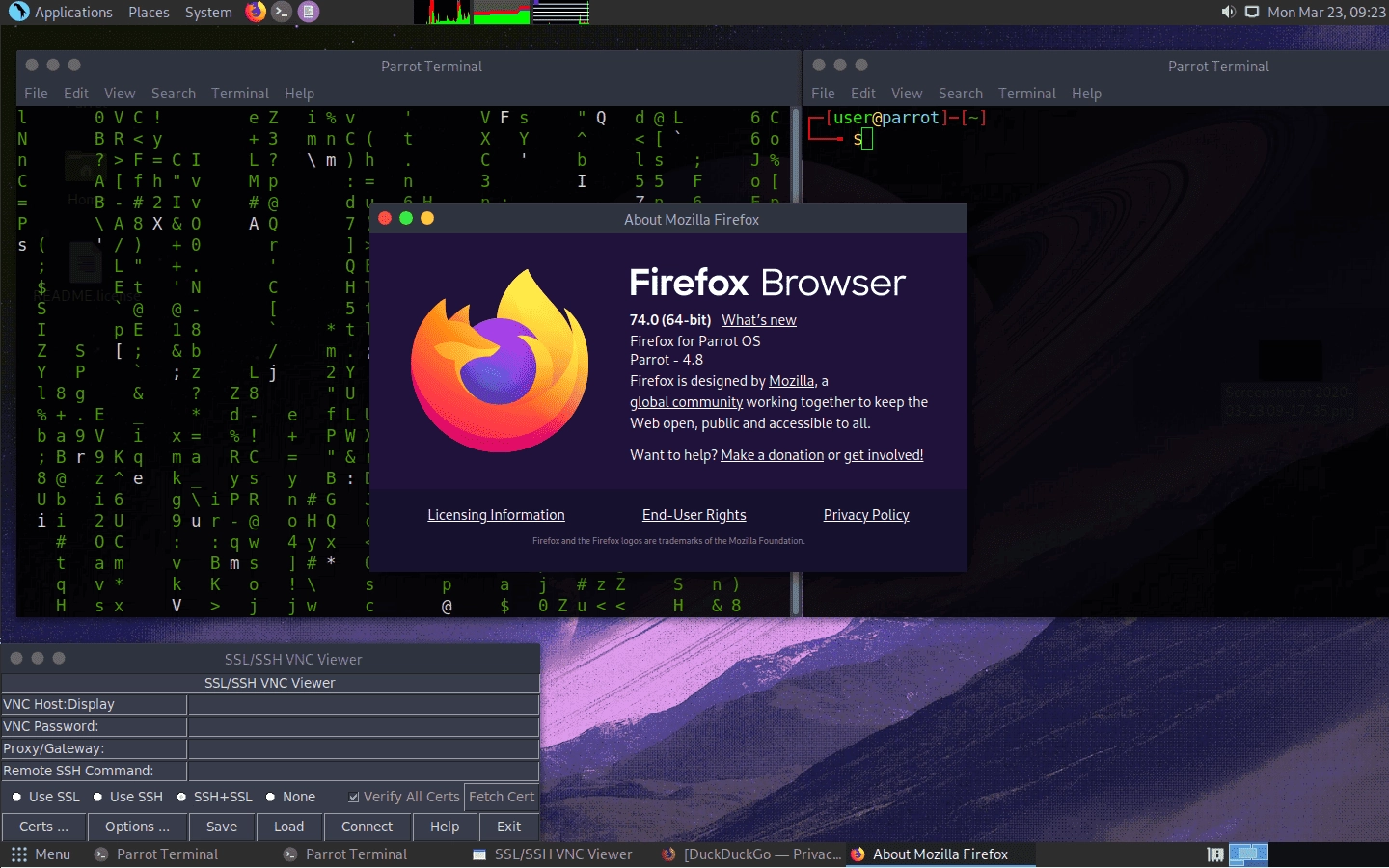Viewport: 1389px width, 868px height.
Task: Click the display icon next to the clock
Action: tap(1252, 12)
